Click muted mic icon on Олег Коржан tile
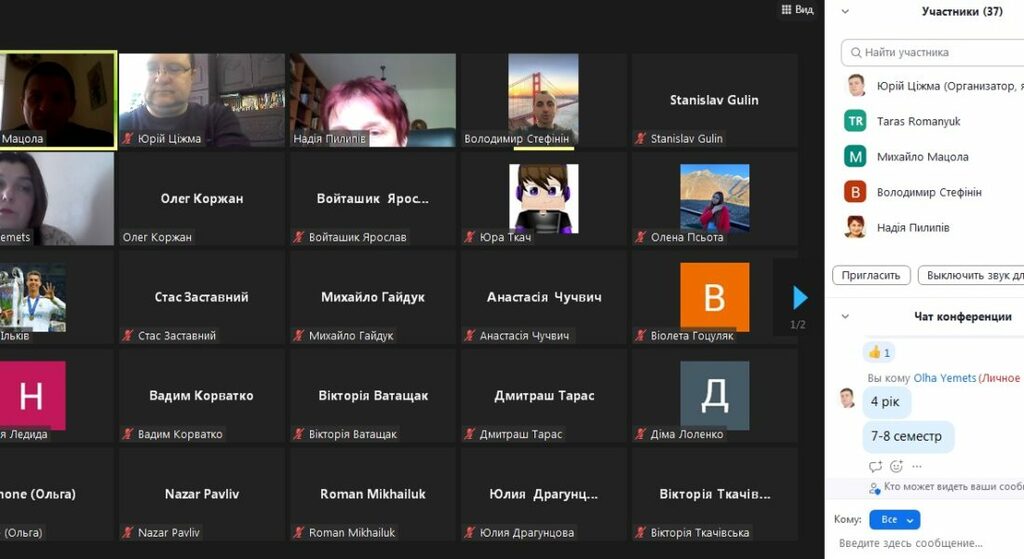Screen dimensions: 1024x559 [128, 237]
